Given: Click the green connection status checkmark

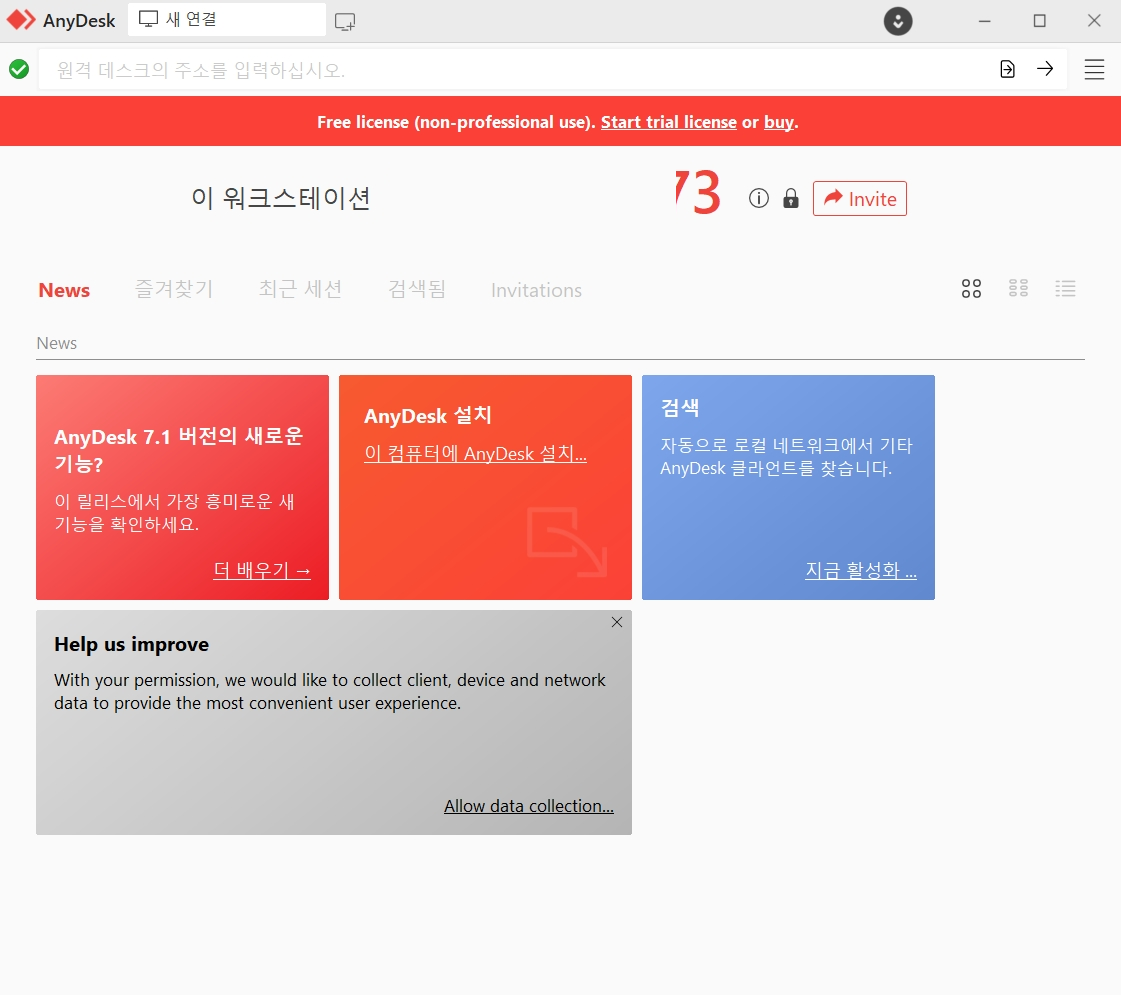Looking at the screenshot, I should point(19,69).
